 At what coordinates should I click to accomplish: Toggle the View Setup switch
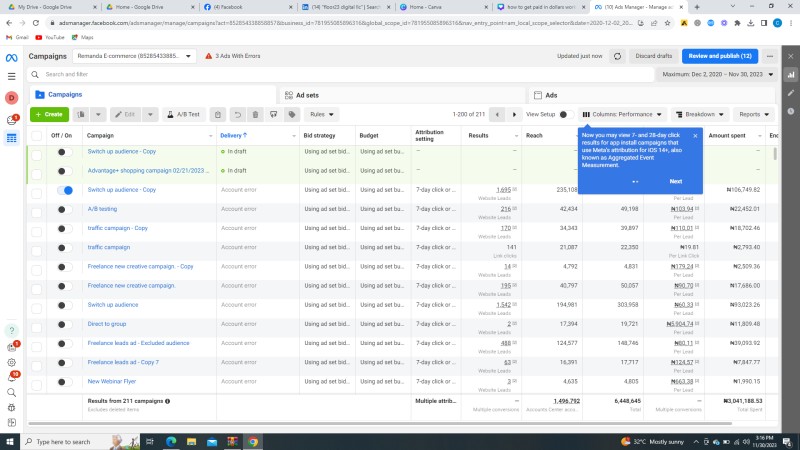point(565,114)
